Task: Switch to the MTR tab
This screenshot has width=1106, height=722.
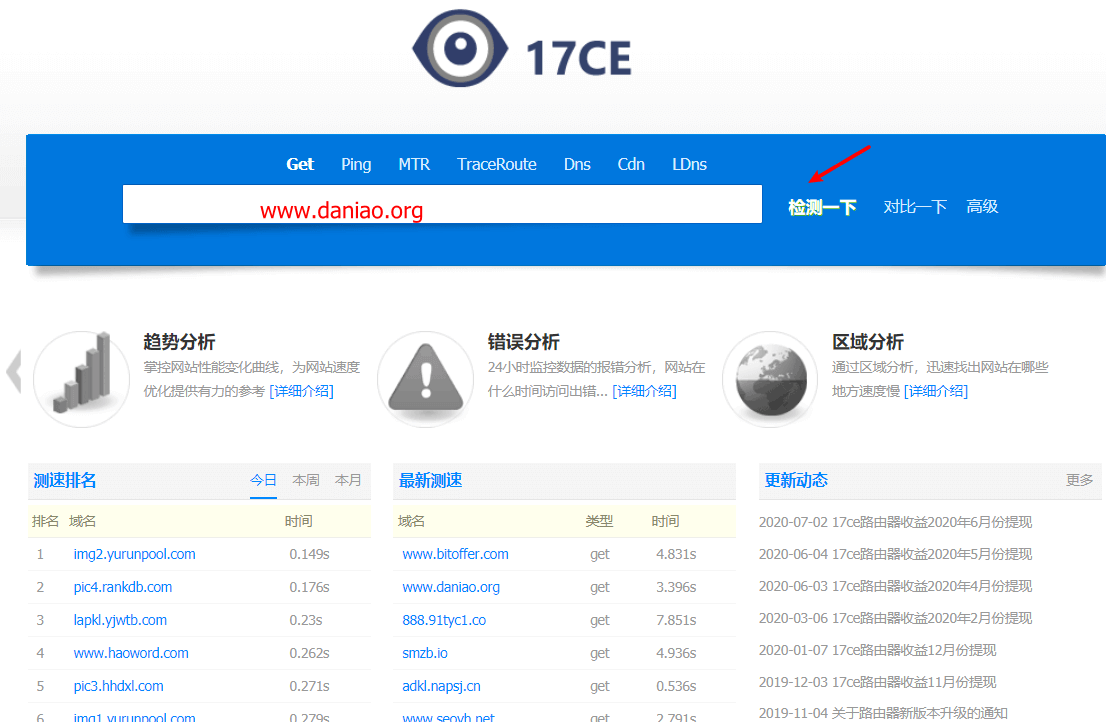Action: pos(414,164)
